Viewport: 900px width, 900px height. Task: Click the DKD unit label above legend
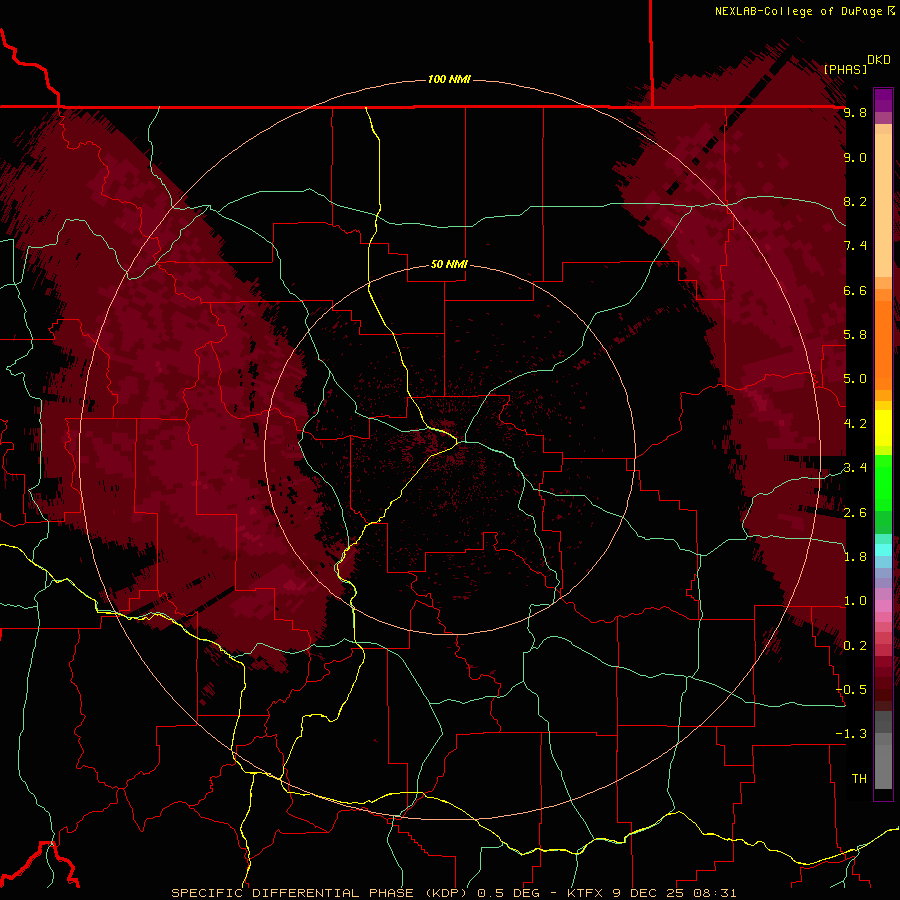879,60
